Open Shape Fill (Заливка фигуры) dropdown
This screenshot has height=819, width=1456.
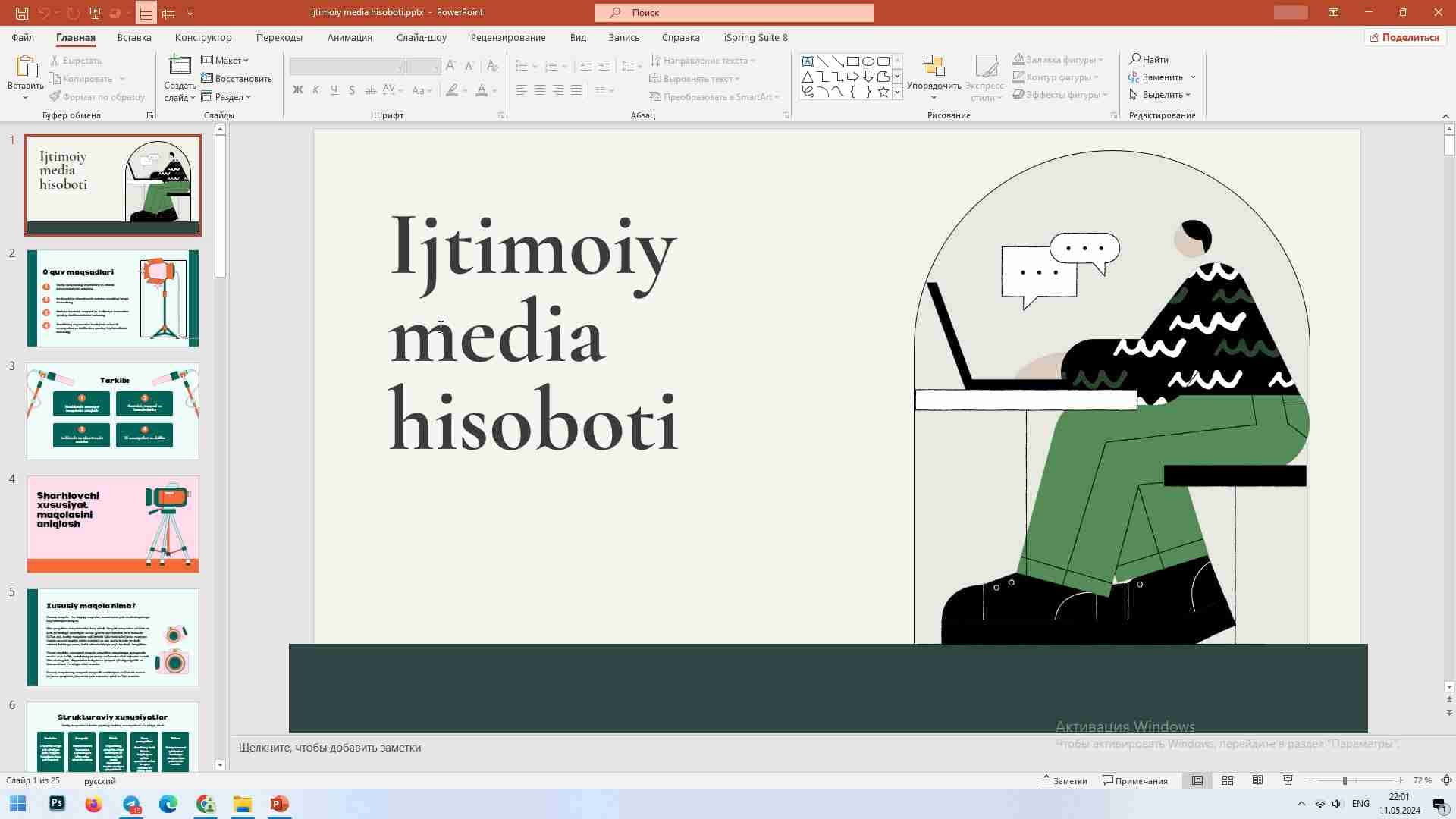(x=1058, y=59)
